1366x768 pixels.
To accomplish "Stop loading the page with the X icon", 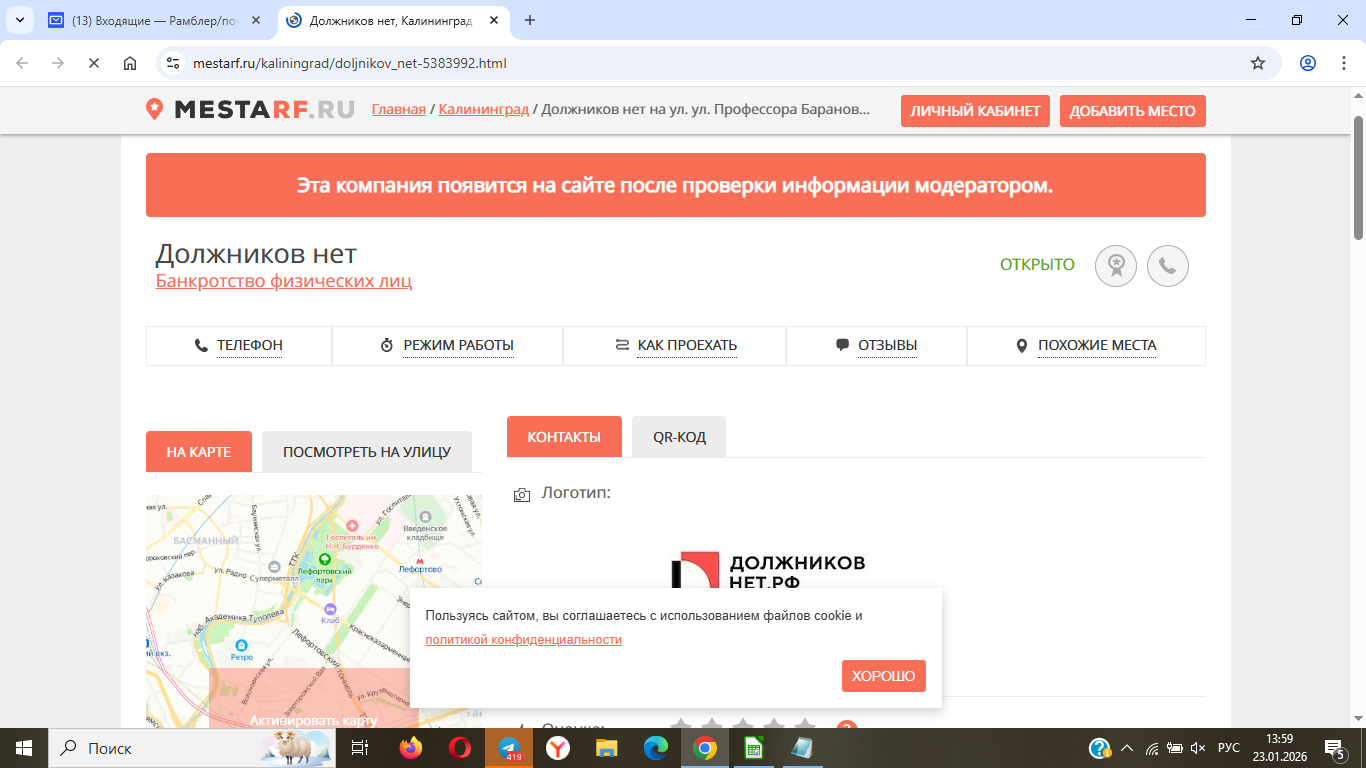I will click(x=94, y=63).
